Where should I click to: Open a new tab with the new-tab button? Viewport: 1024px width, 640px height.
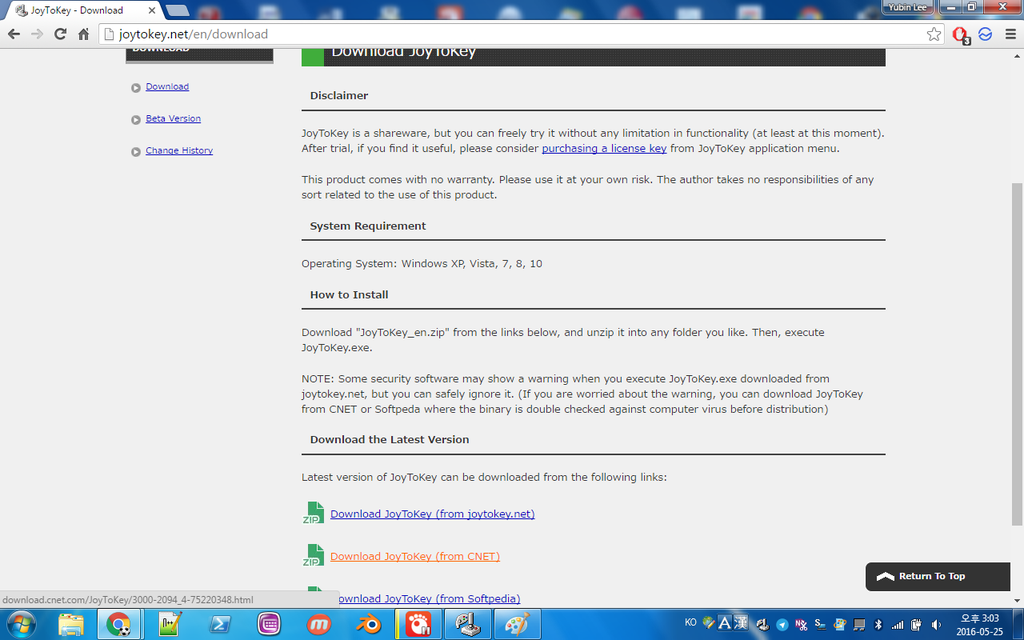click(x=177, y=10)
